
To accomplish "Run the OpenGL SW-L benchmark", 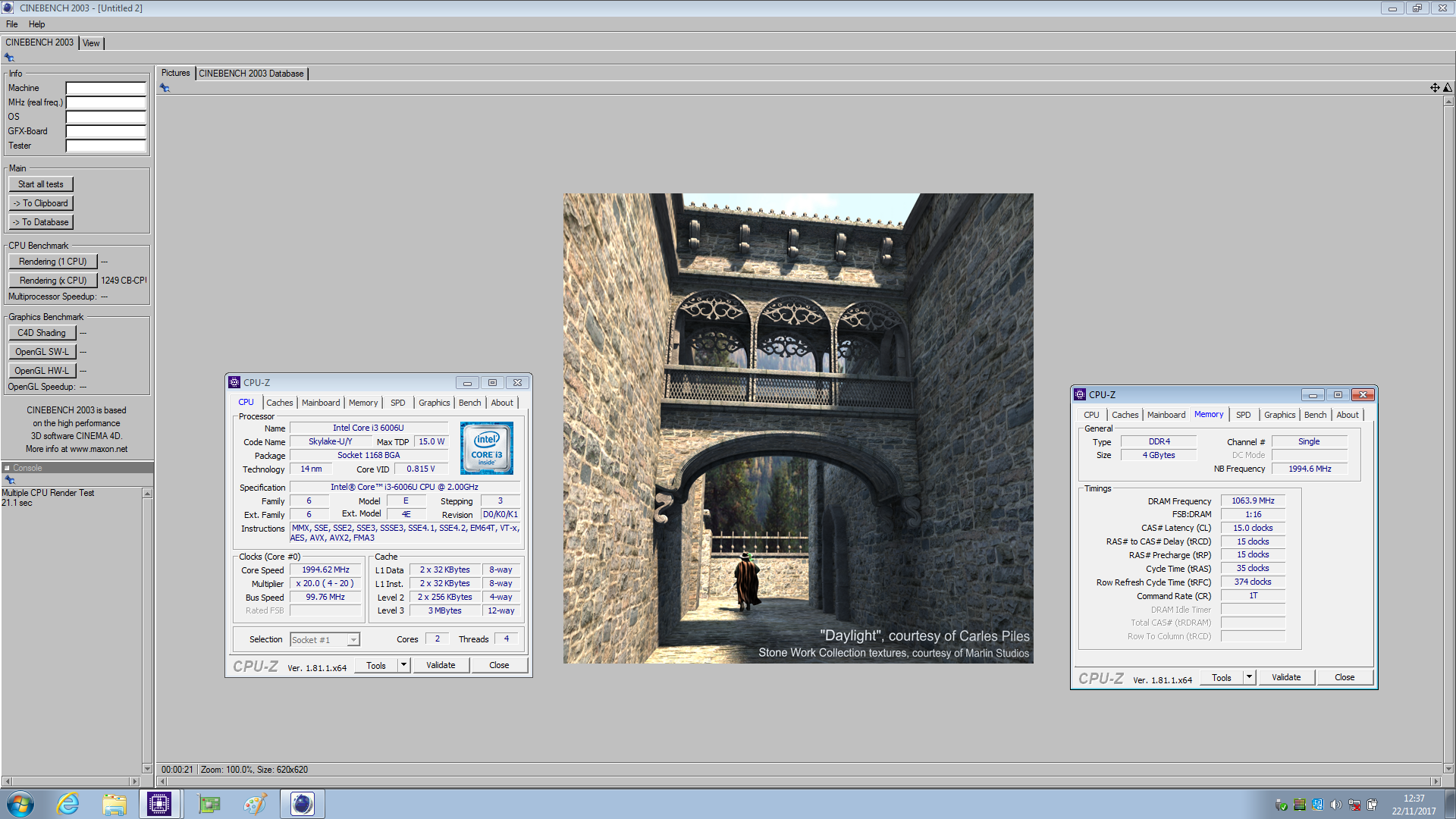I will [x=42, y=352].
